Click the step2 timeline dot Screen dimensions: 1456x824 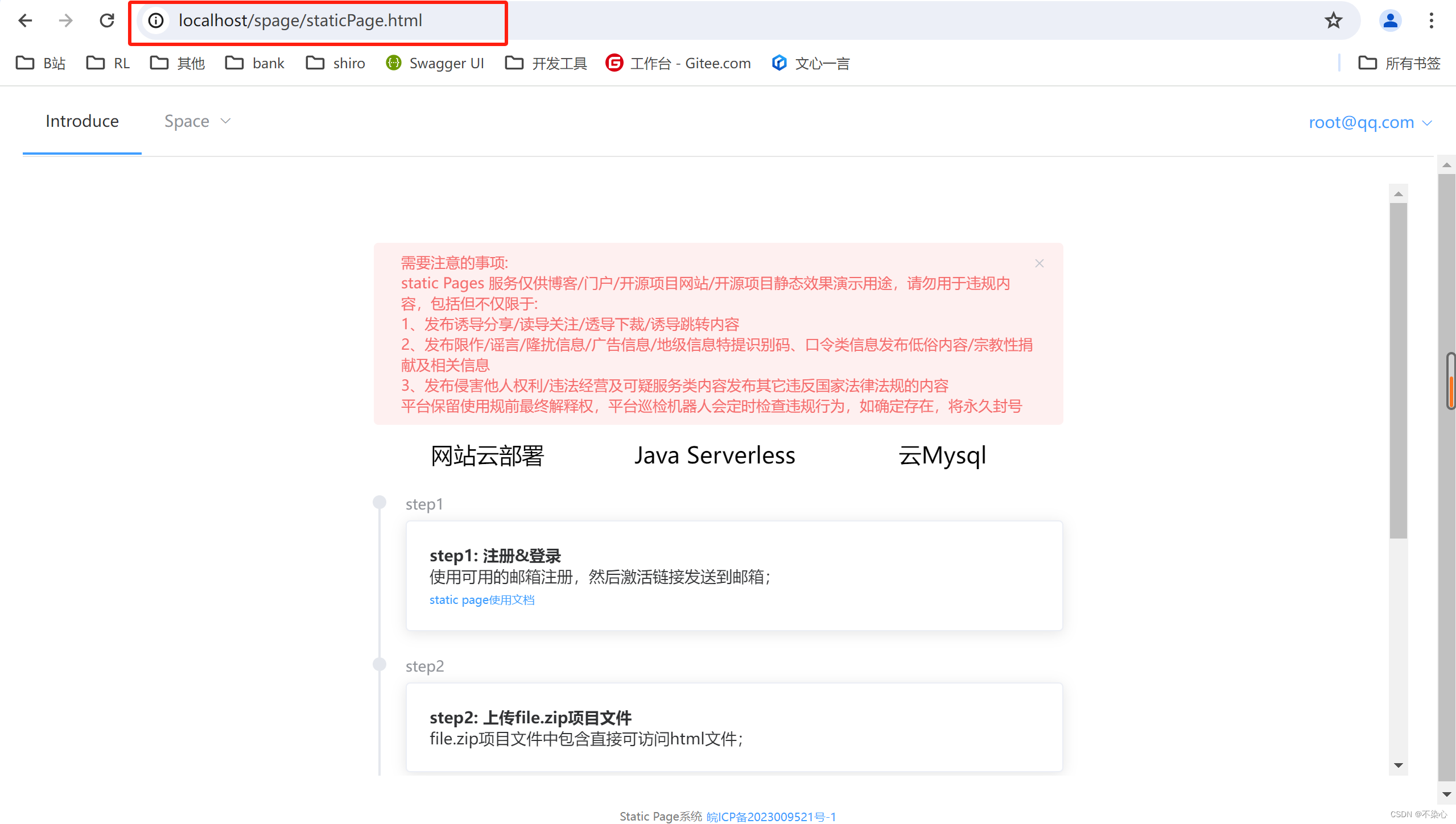pos(380,664)
